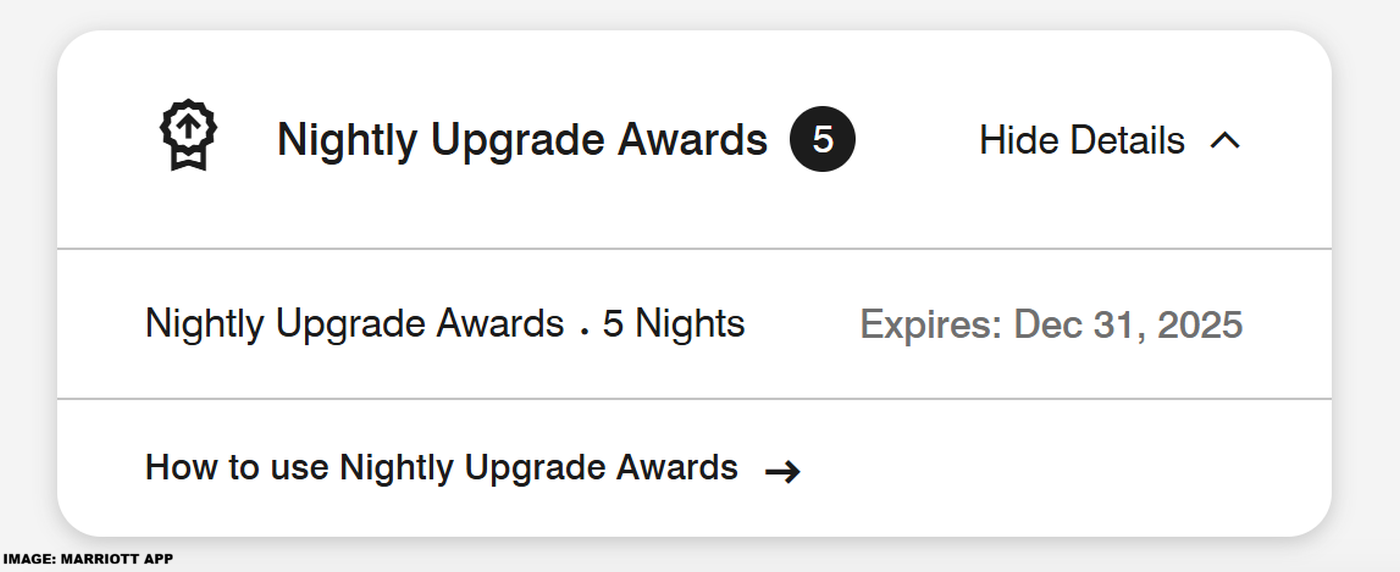Click the Nightly Upgrade Awards row label

[354, 324]
